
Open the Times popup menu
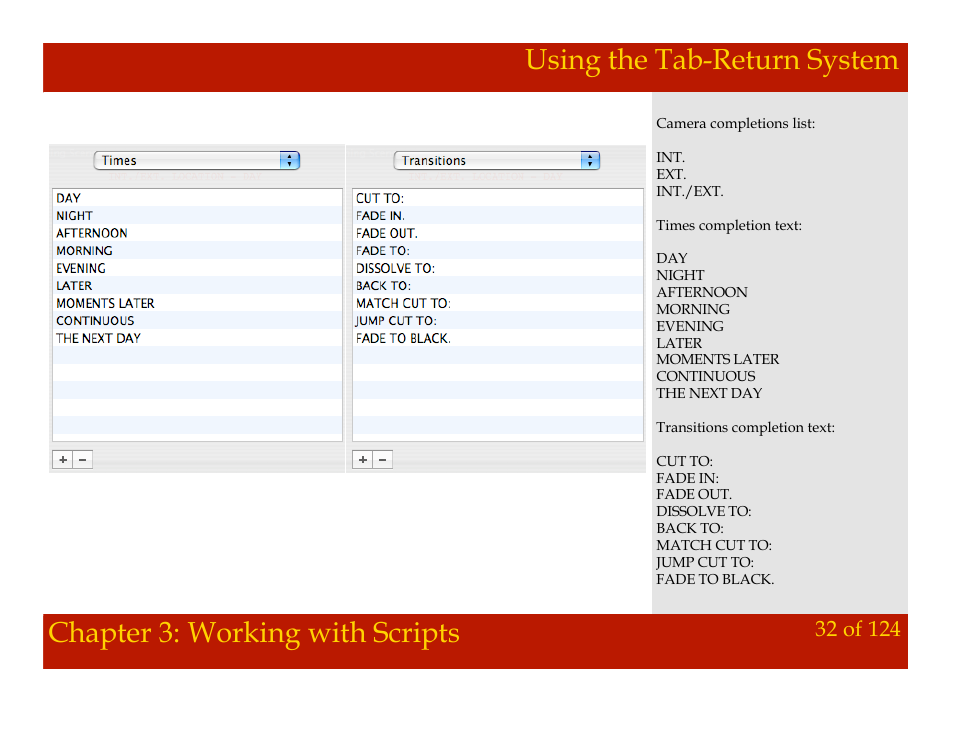tap(197, 161)
